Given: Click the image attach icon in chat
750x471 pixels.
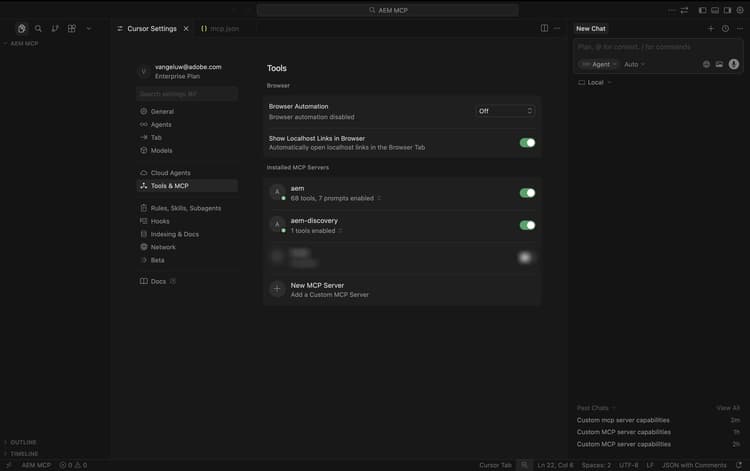Looking at the screenshot, I should (719, 64).
